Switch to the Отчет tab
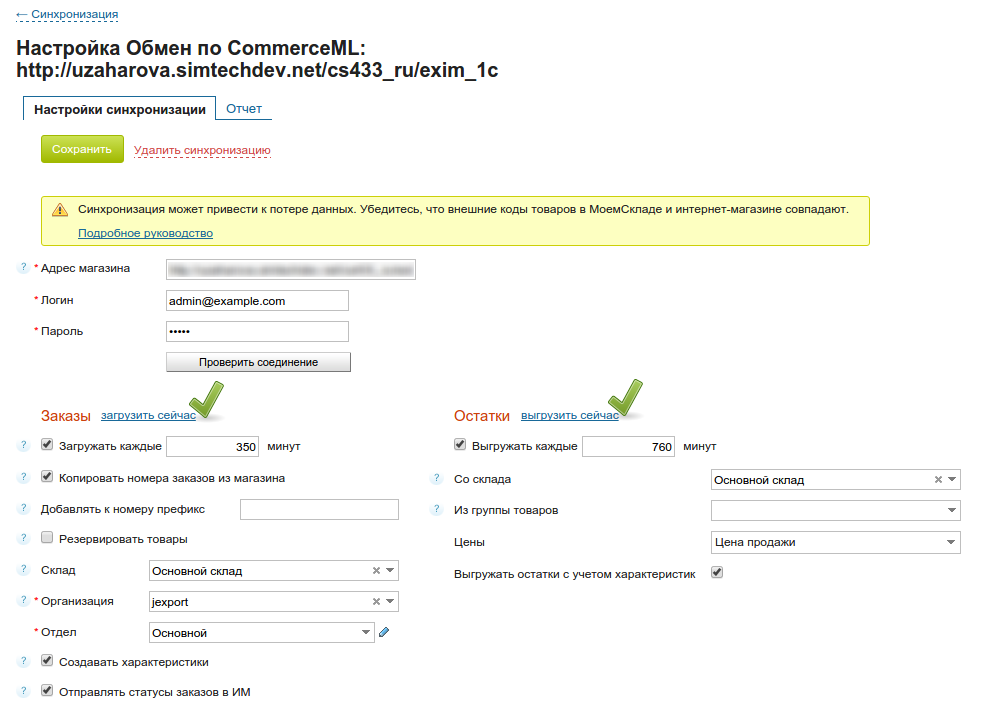This screenshot has height=704, width=983. coord(244,109)
